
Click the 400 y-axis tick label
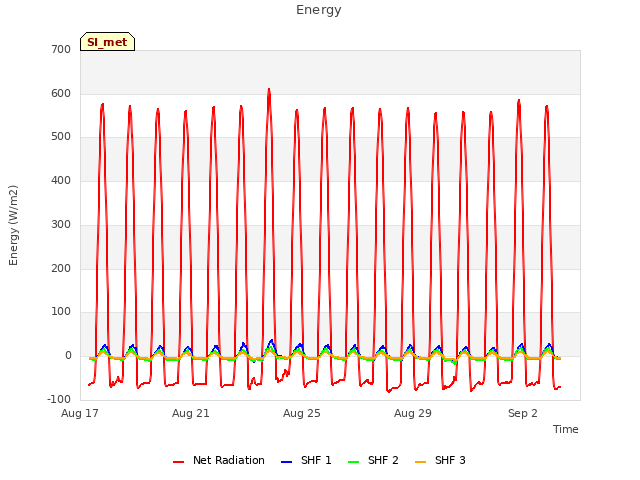coord(61,180)
